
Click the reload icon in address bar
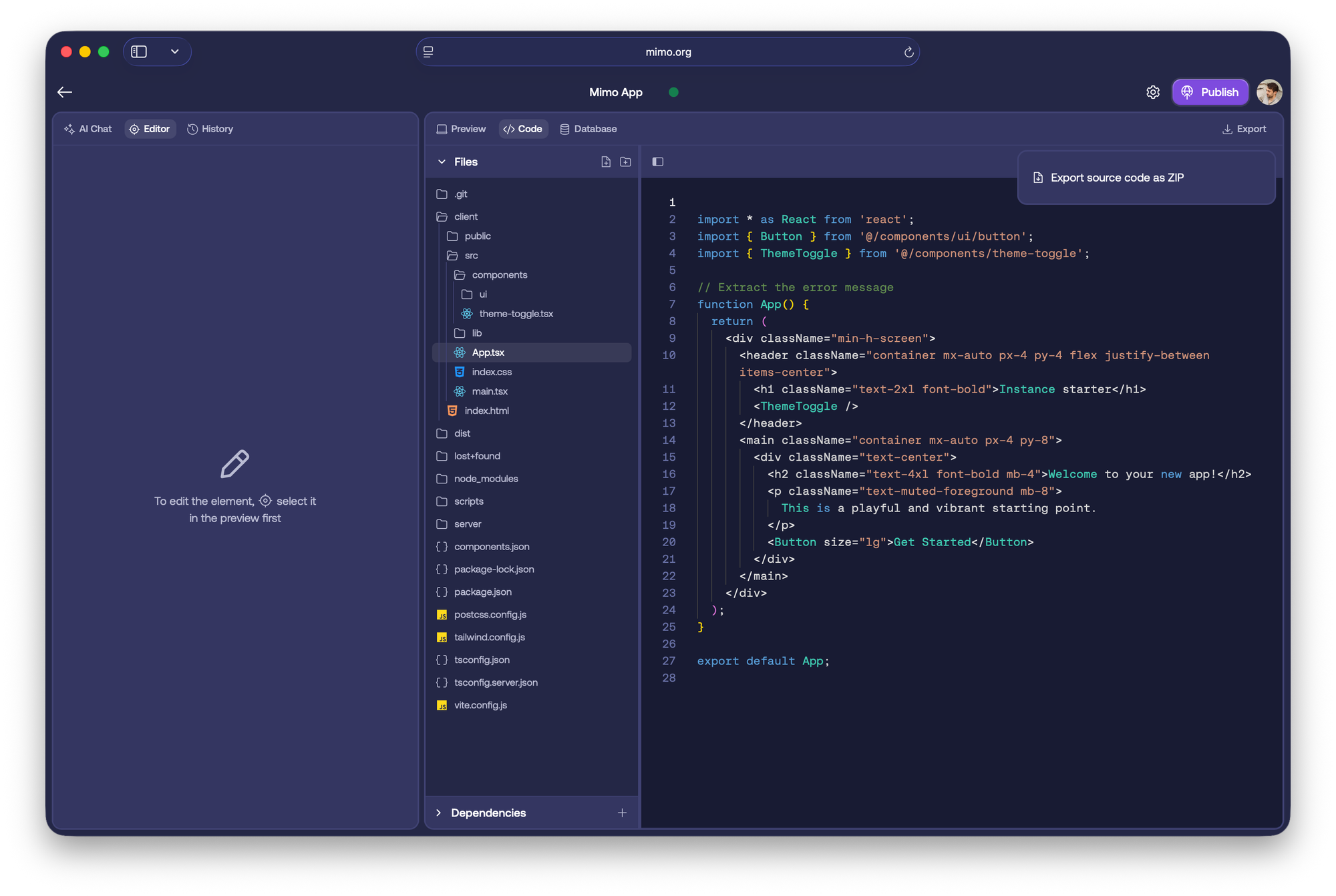coord(908,52)
